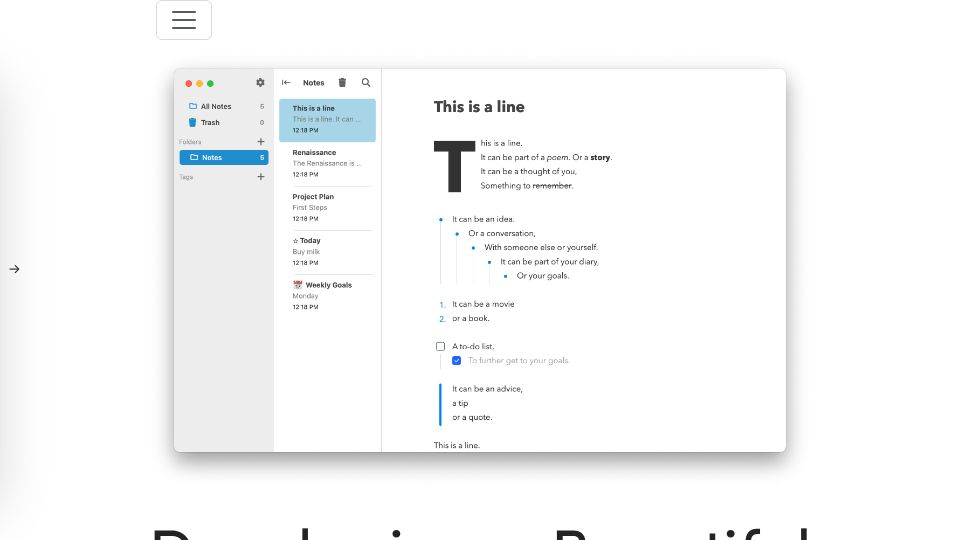This screenshot has width=960, height=540.
Task: Add a new folder with plus icon
Action: click(x=261, y=141)
